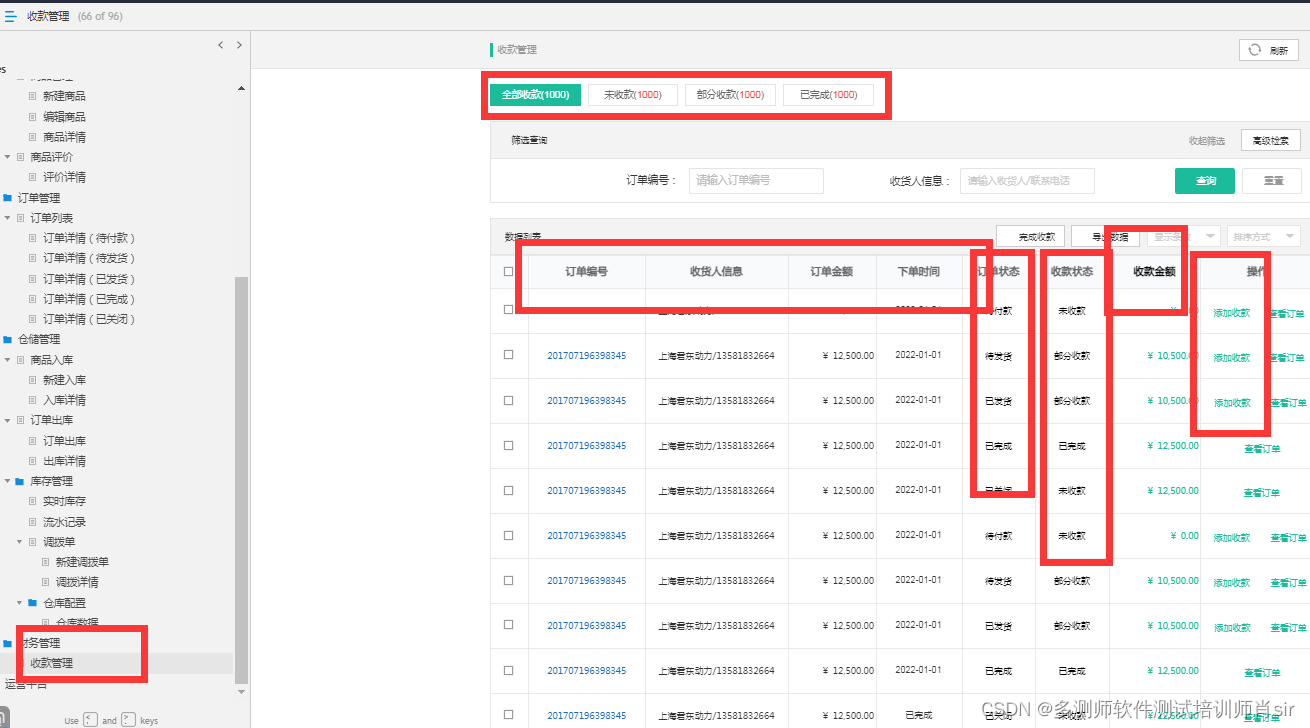
Task: Click the page icon beside 调拨详情
Action: click(45, 582)
